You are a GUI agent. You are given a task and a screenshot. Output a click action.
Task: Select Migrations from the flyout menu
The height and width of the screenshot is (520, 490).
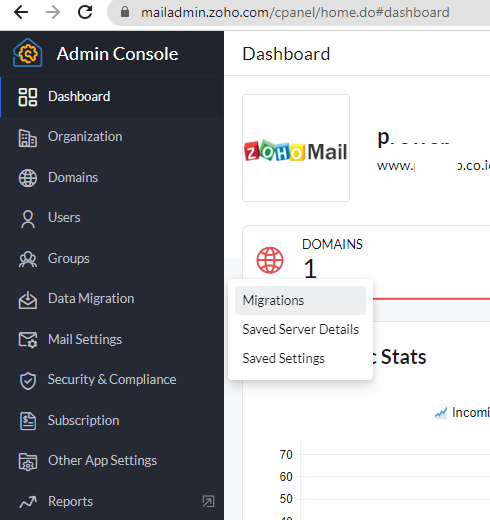300,300
